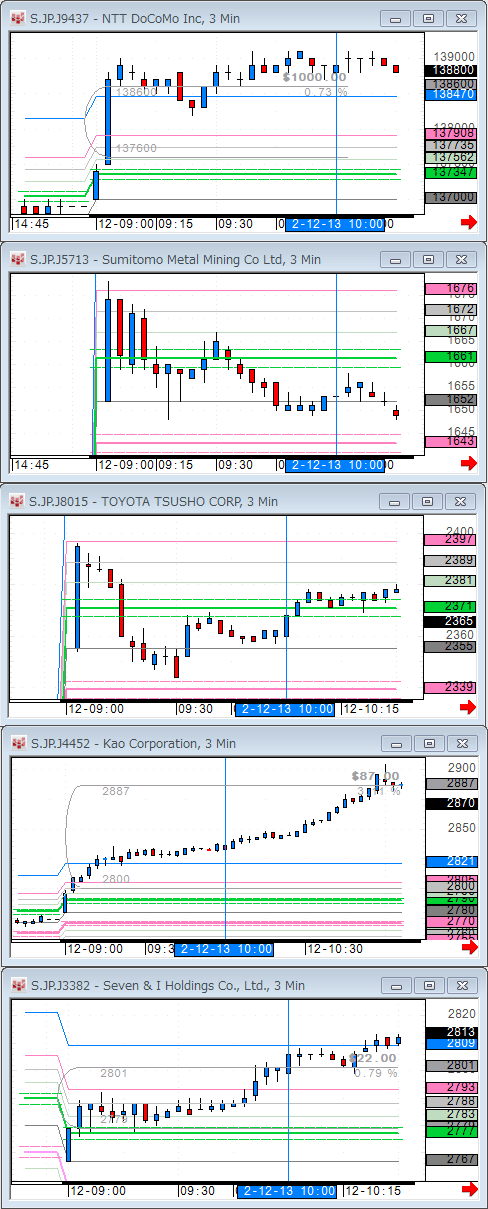The height and width of the screenshot is (1209, 488).
Task: Click the red arrow in TOYOTA TSUSHO chart
Action: 468,707
